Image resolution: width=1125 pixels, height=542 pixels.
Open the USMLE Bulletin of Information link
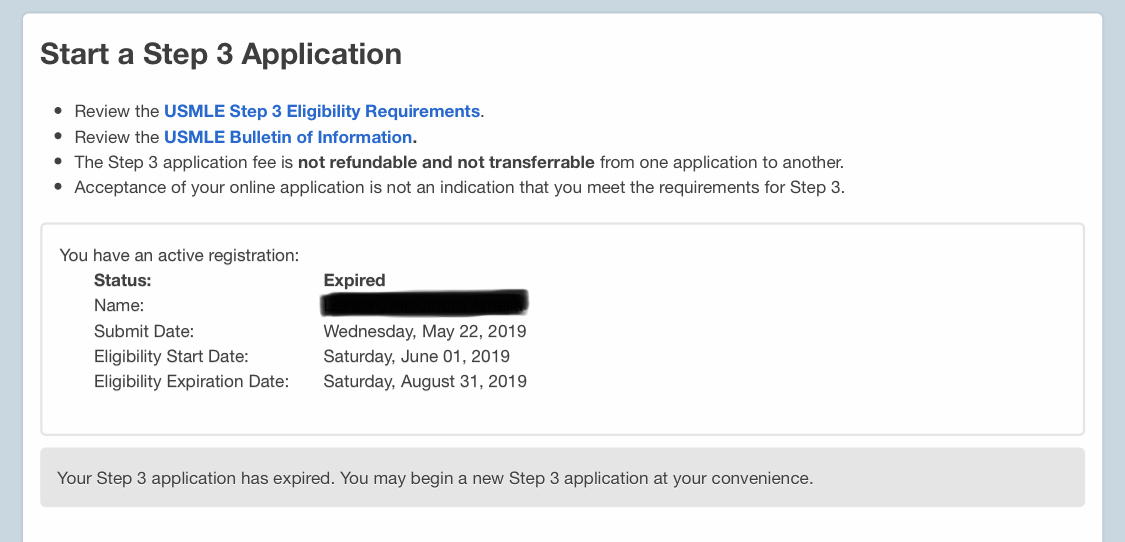tap(288, 137)
